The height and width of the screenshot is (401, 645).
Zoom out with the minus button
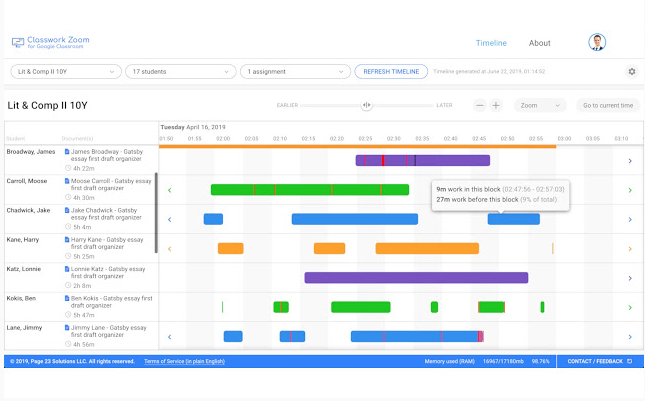[x=480, y=105]
